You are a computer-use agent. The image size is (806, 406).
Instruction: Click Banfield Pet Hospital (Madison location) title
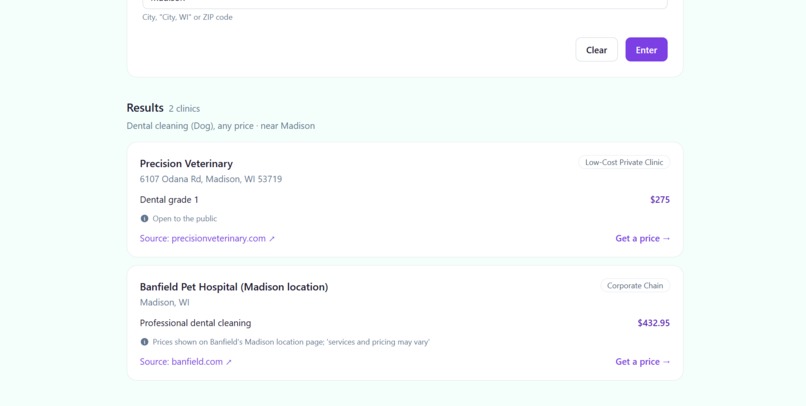pos(234,287)
